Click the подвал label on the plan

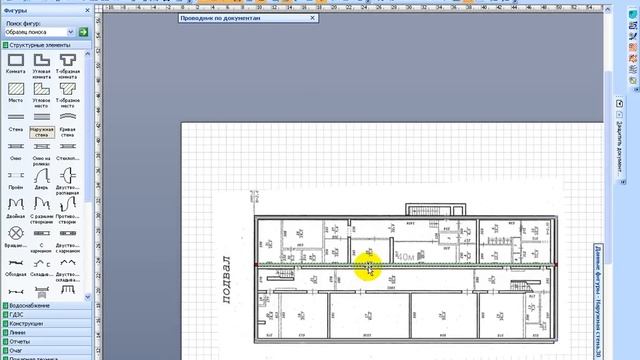tap(227, 280)
